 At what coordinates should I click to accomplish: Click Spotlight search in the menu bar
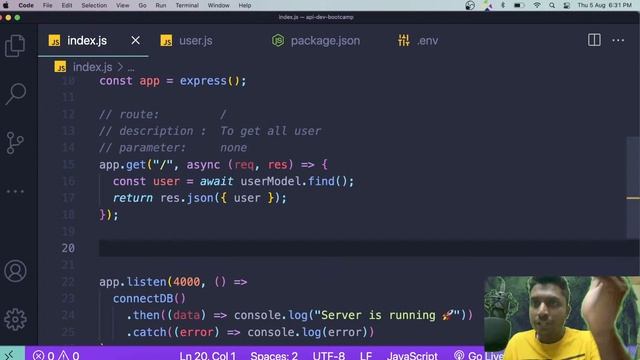(x=552, y=5)
